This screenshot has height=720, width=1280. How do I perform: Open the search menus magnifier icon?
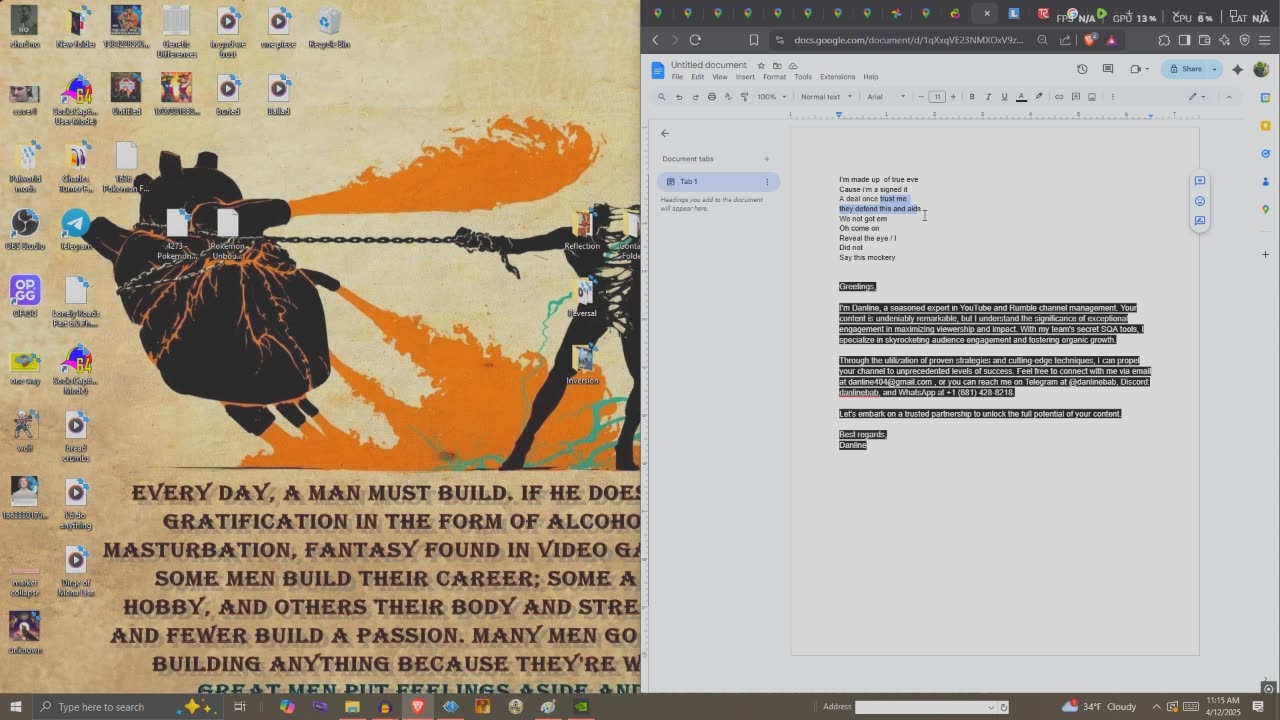pyautogui.click(x=661, y=97)
